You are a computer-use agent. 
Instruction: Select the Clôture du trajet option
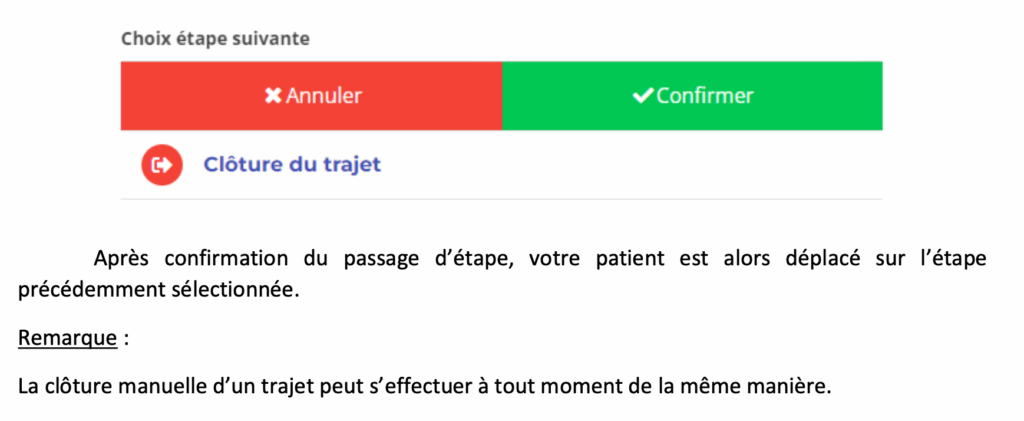click(x=292, y=165)
